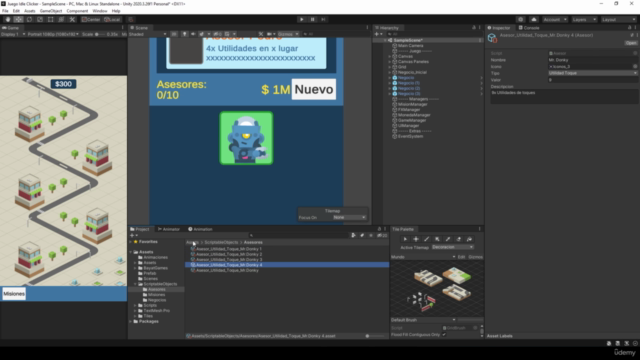Screen dimensions: 640x360
Task: Click the Step frame button
Action: pyautogui.click(x=323, y=20)
